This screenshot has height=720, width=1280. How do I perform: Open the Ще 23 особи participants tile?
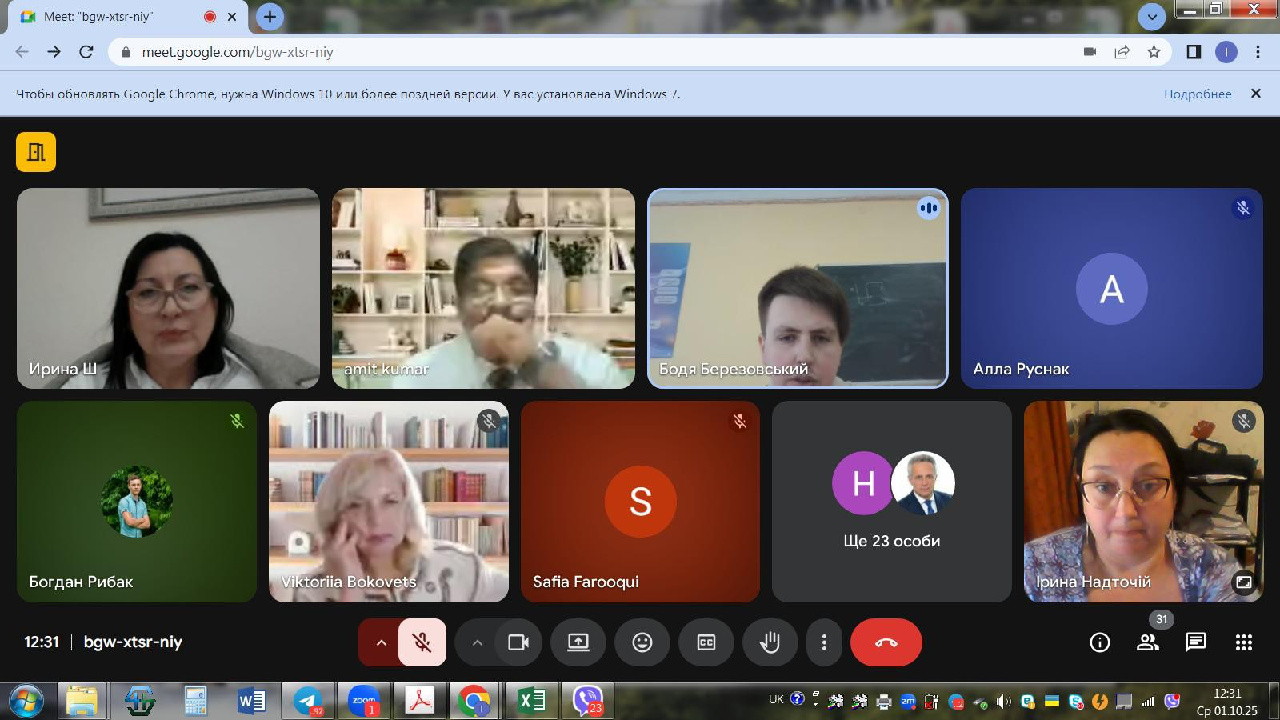tap(891, 501)
